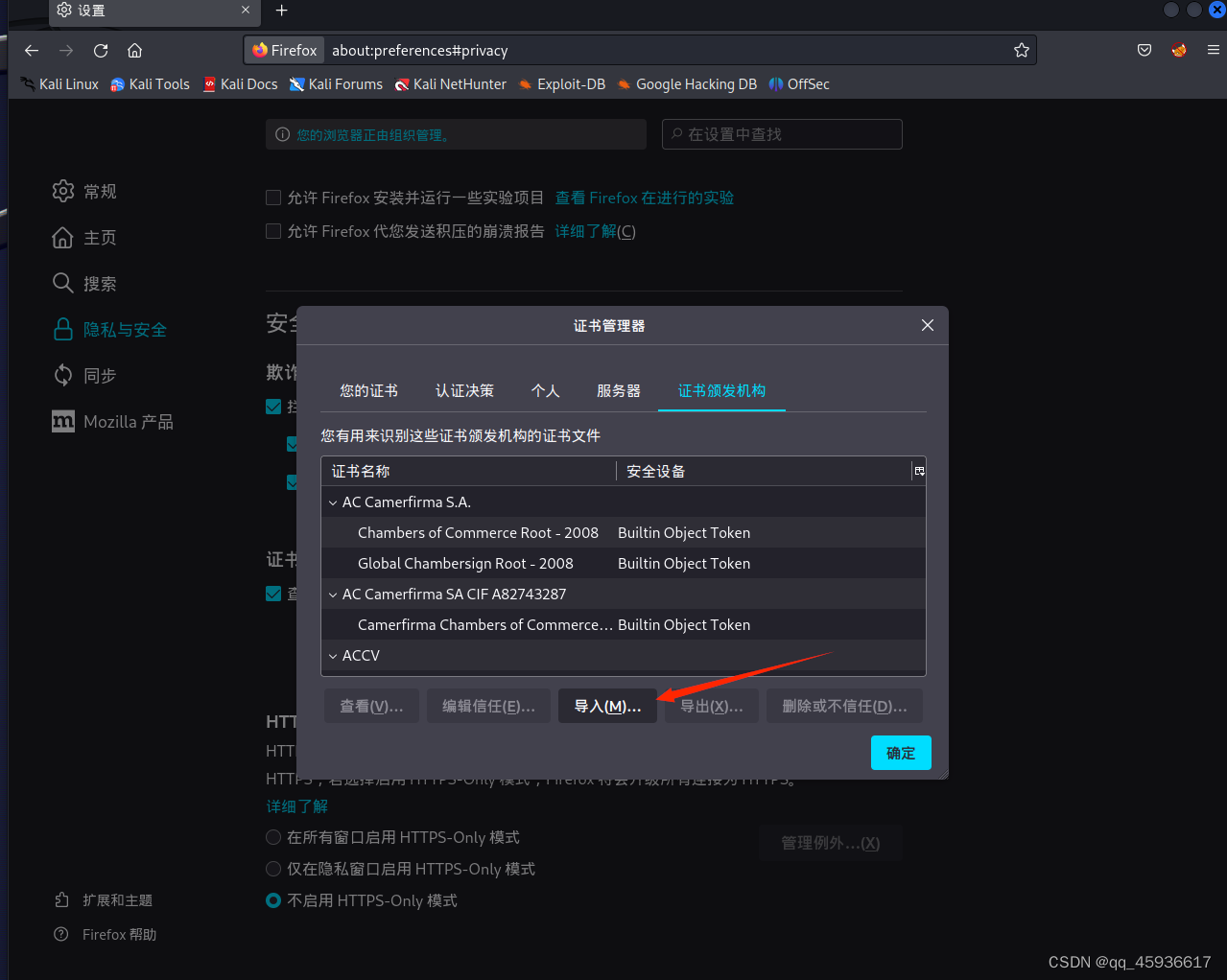Image resolution: width=1227 pixels, height=980 pixels.
Task: Select Global Chambersign Root - 2008 certificate
Action: coord(624,563)
